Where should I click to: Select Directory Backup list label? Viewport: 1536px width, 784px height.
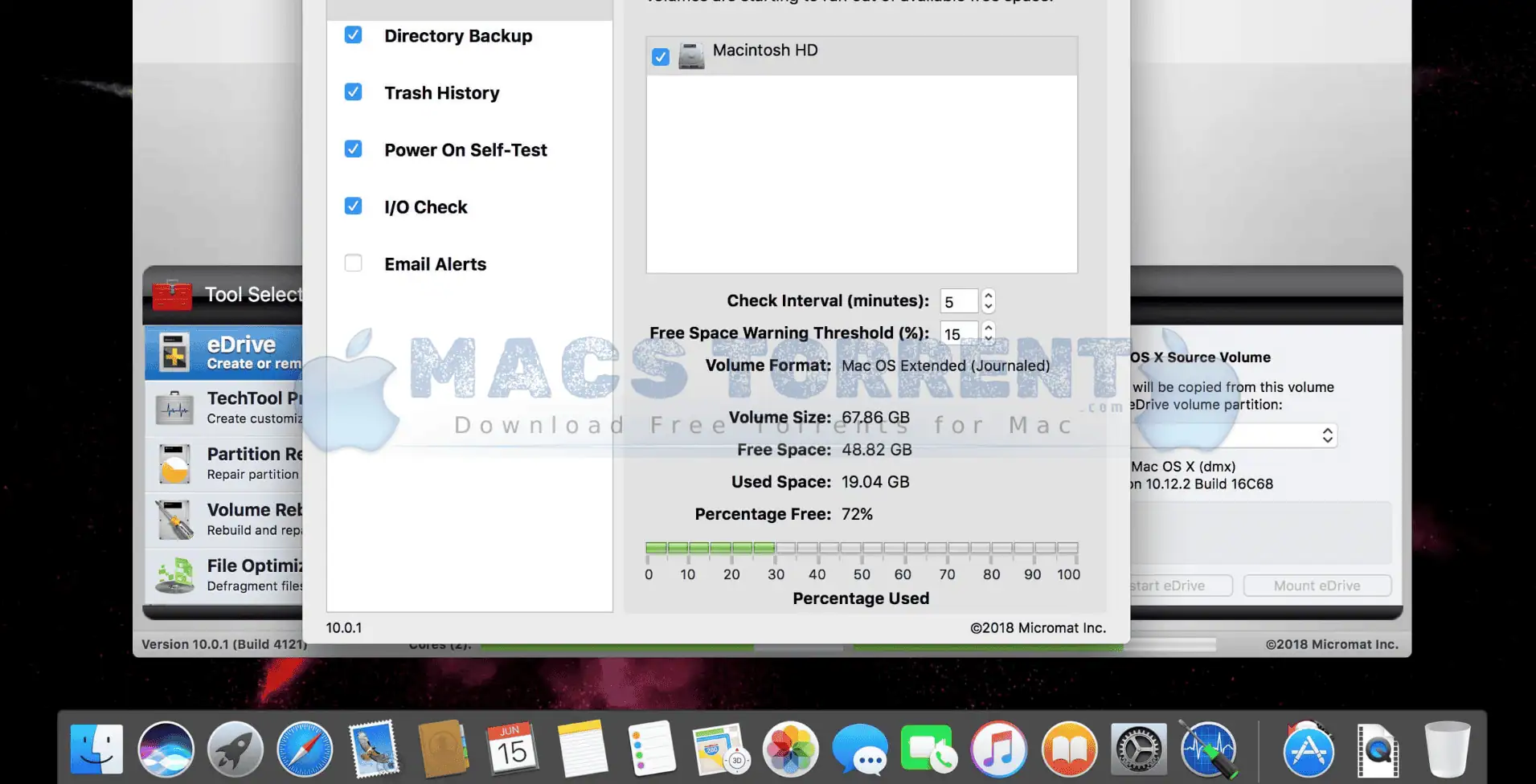point(458,35)
